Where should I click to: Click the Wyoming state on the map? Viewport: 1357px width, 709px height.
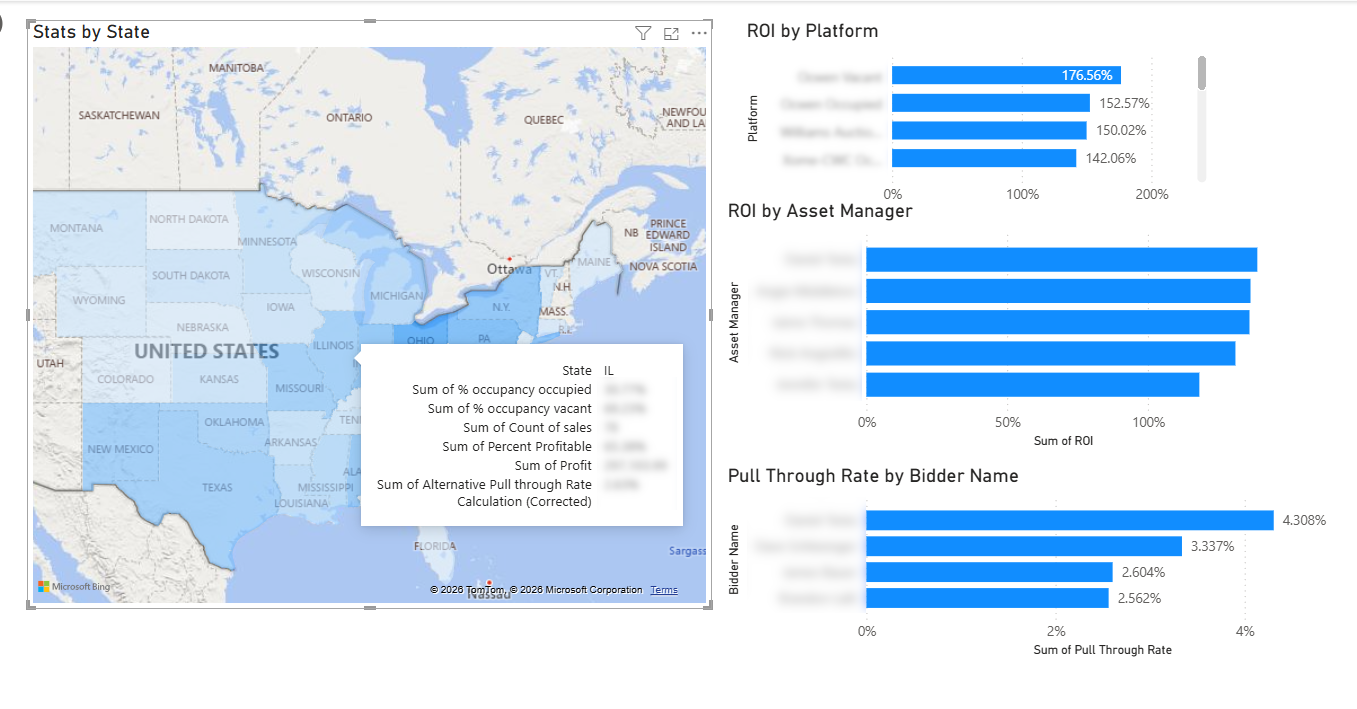coord(100,300)
